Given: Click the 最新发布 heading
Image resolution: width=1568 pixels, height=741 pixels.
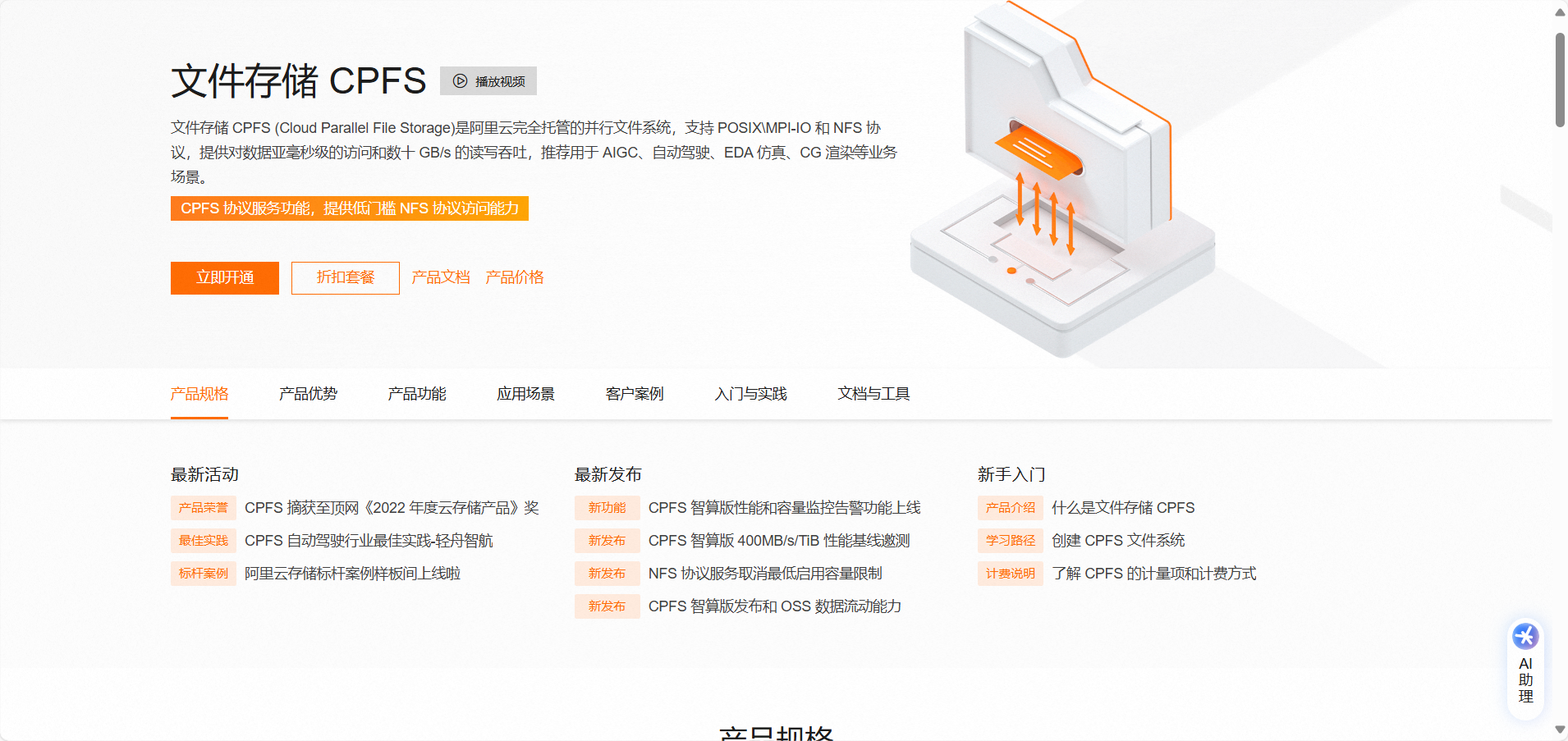Looking at the screenshot, I should pos(608,474).
